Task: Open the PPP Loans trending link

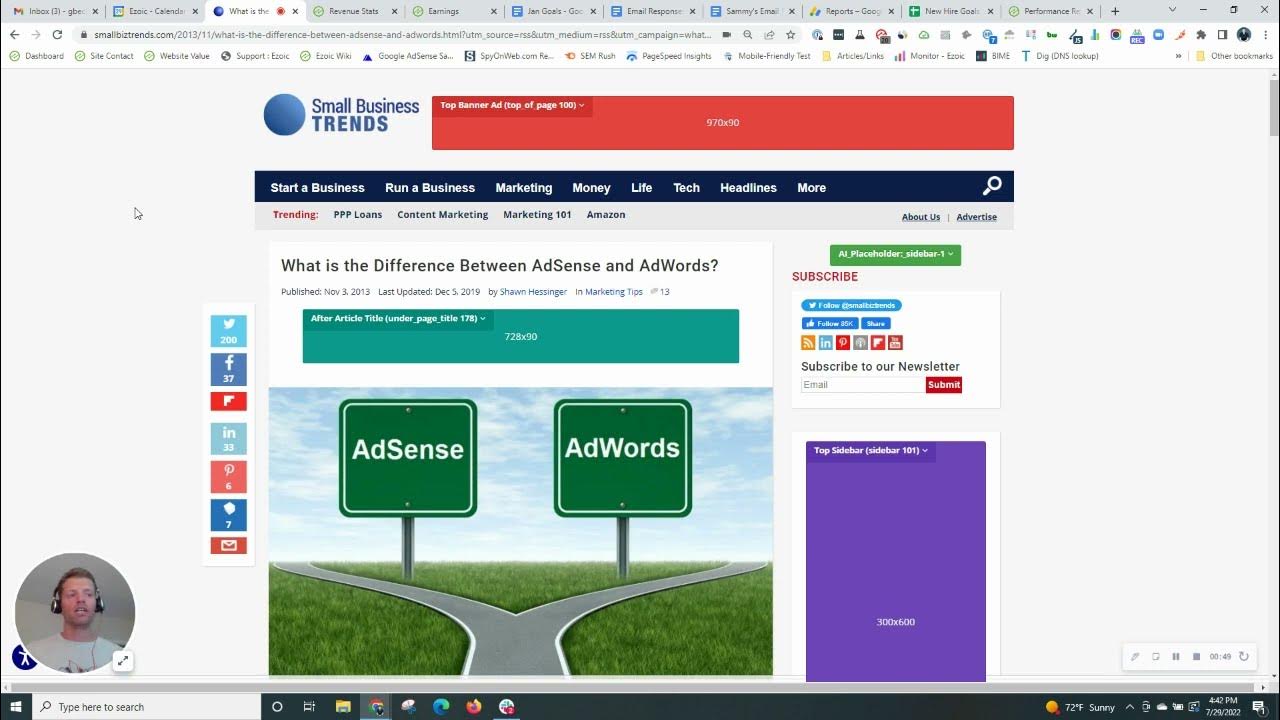Action: point(357,215)
